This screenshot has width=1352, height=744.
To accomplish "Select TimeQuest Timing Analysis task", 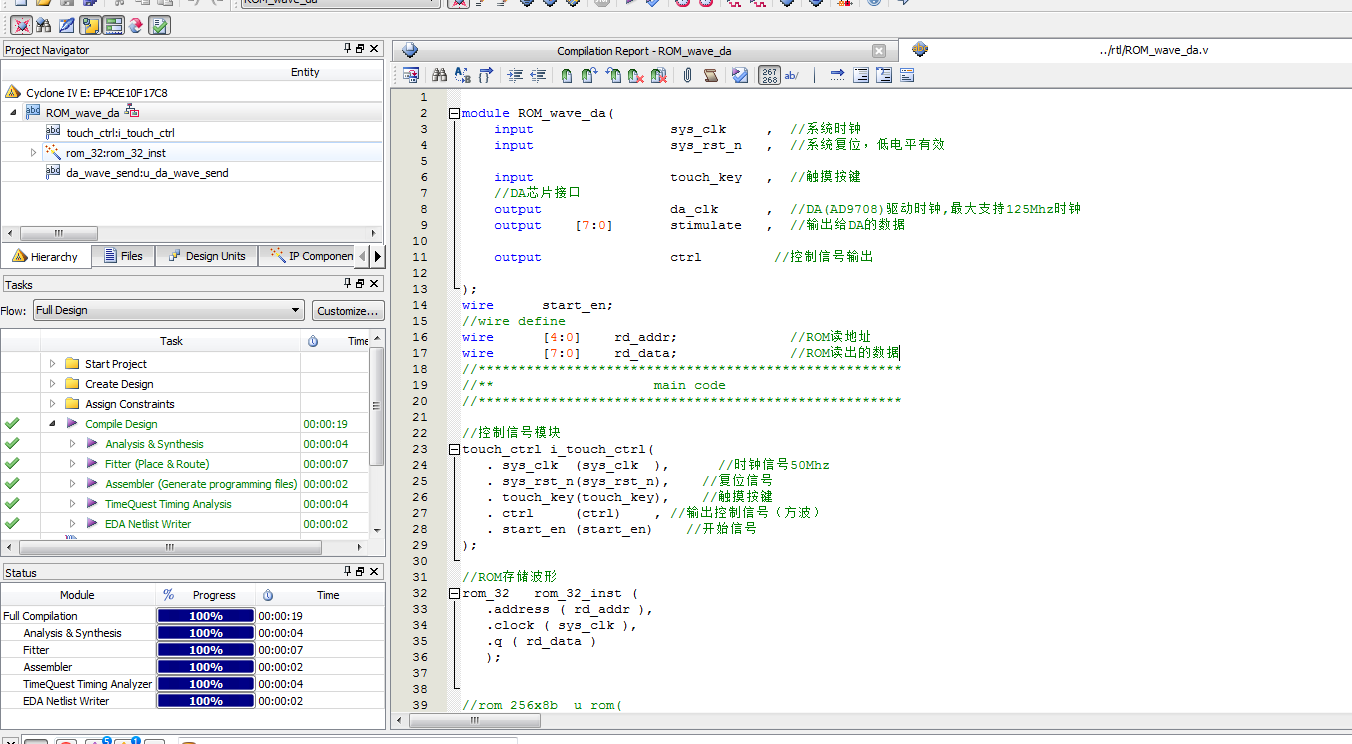I will [x=168, y=504].
